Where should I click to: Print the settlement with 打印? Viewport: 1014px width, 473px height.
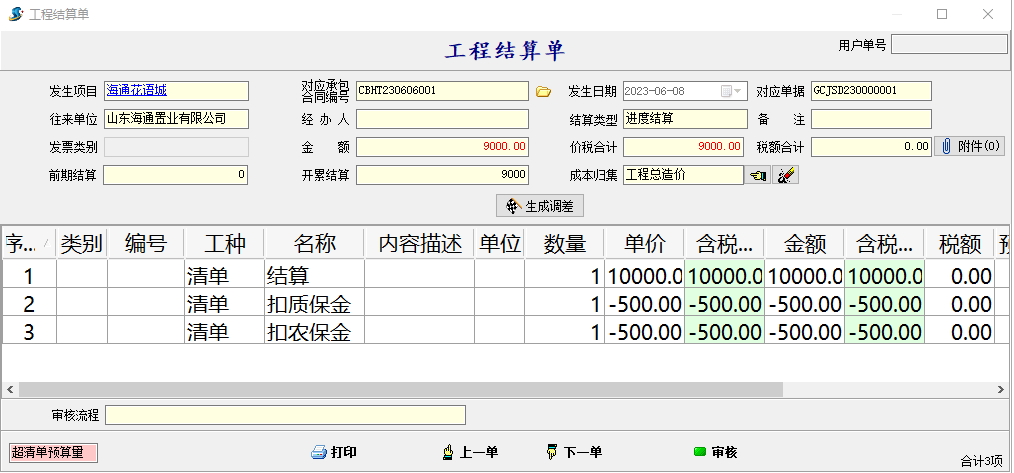pyautogui.click(x=334, y=453)
